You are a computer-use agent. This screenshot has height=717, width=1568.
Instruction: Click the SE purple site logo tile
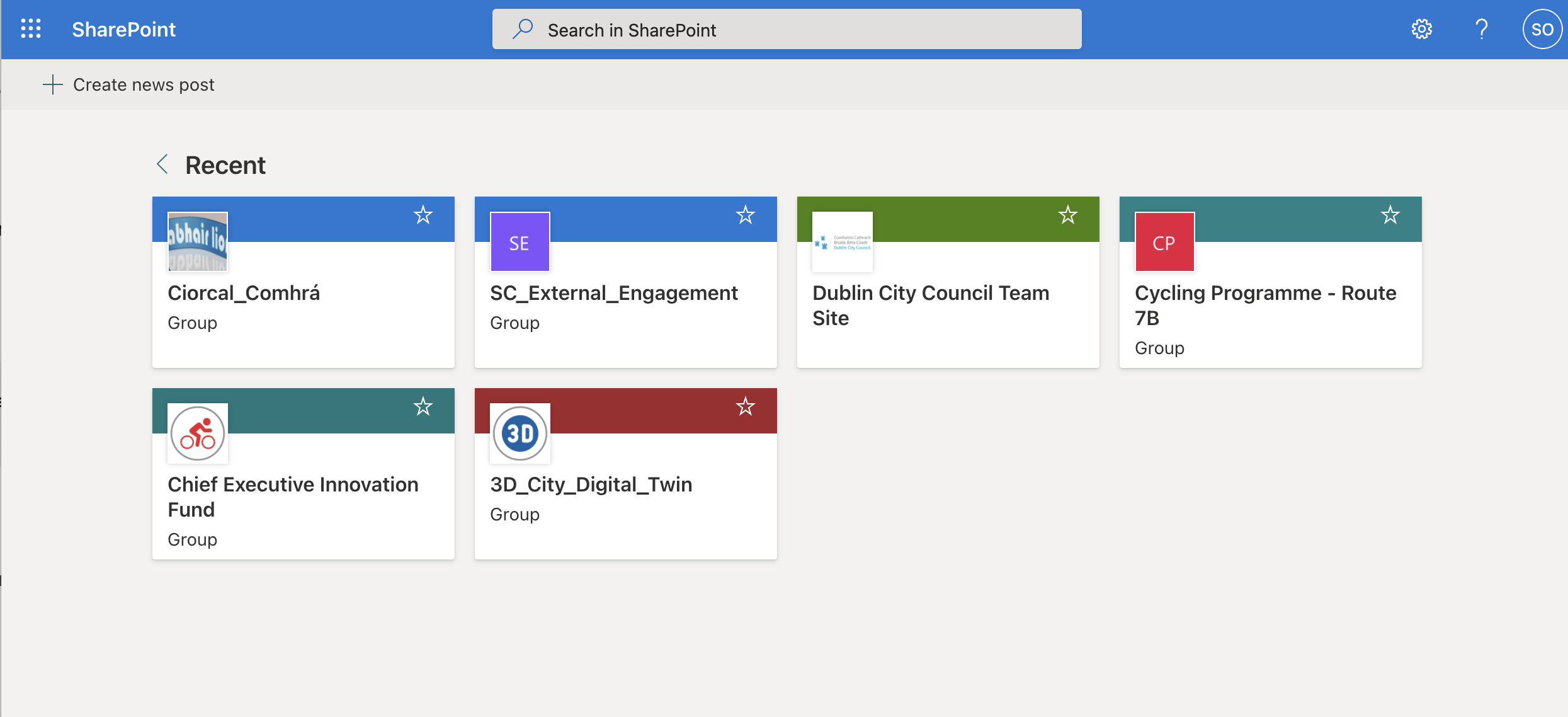(520, 242)
